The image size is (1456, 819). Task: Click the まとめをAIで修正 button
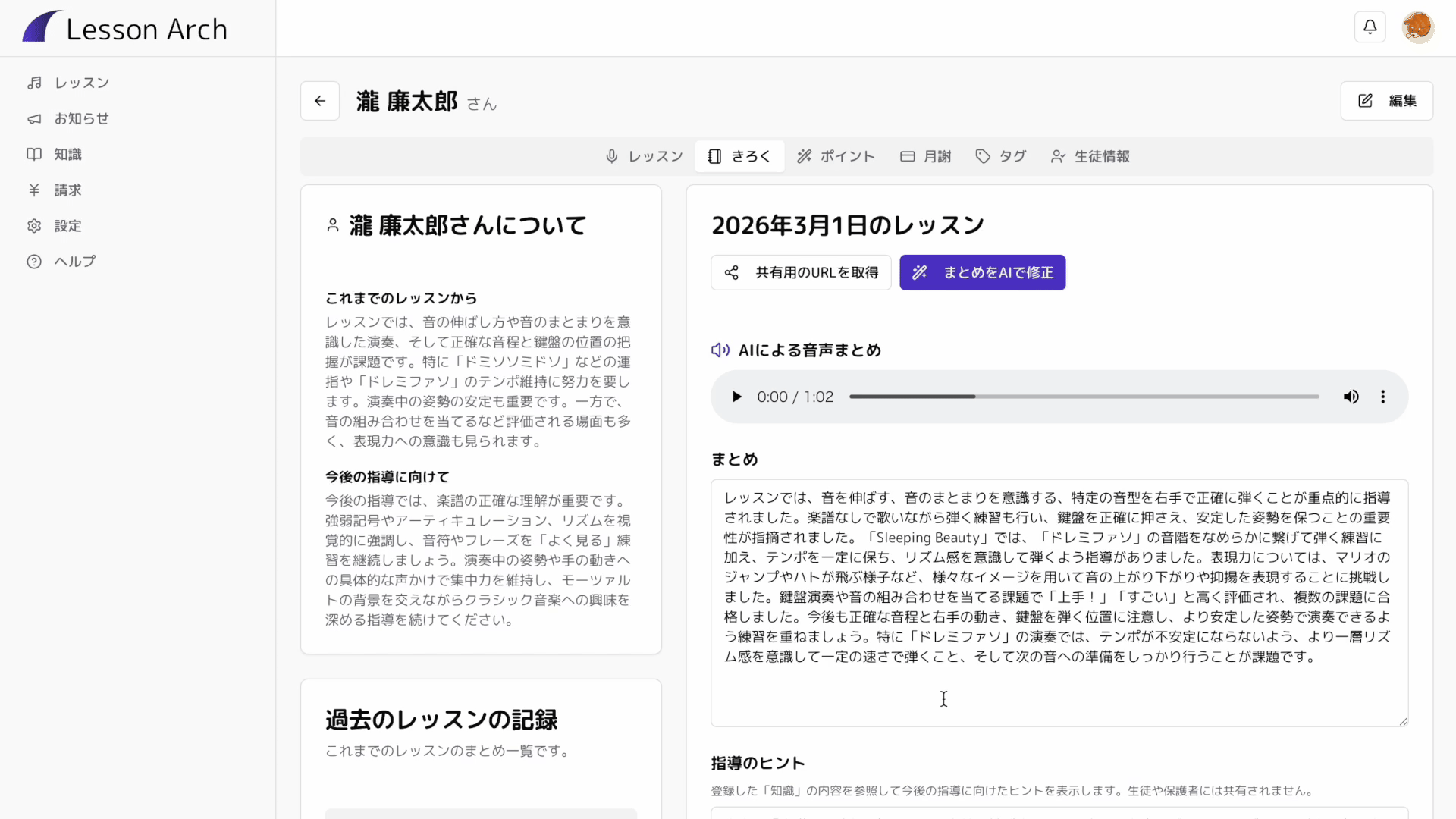click(982, 272)
